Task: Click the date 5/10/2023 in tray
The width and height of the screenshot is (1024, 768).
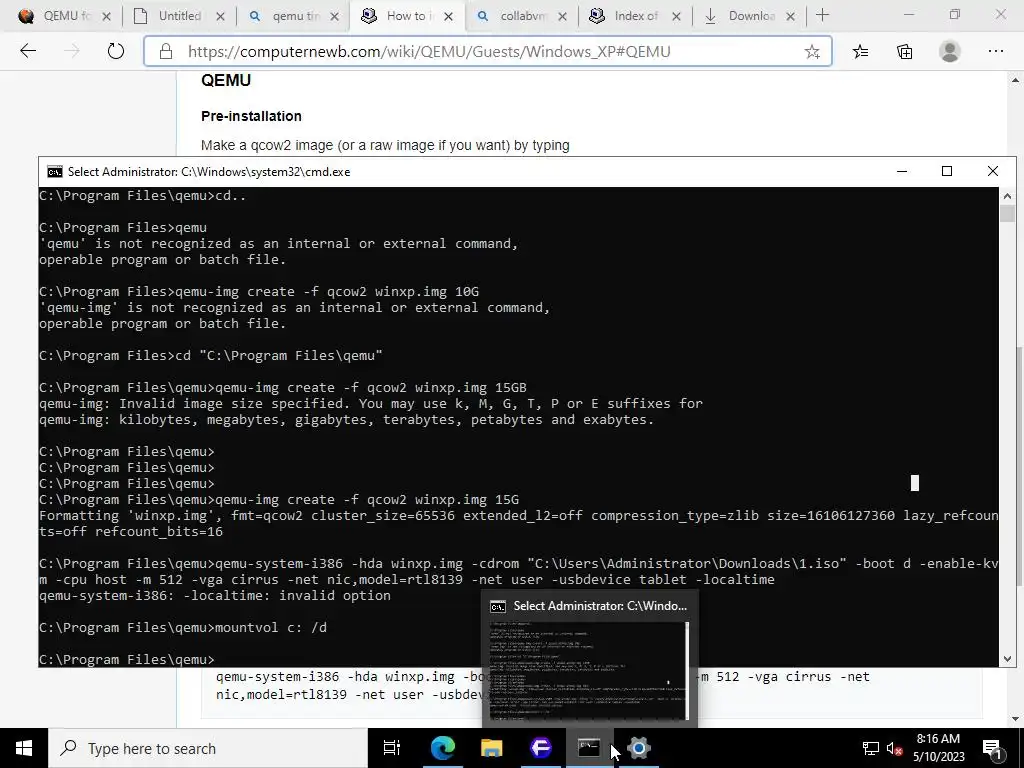Action: coord(938,757)
